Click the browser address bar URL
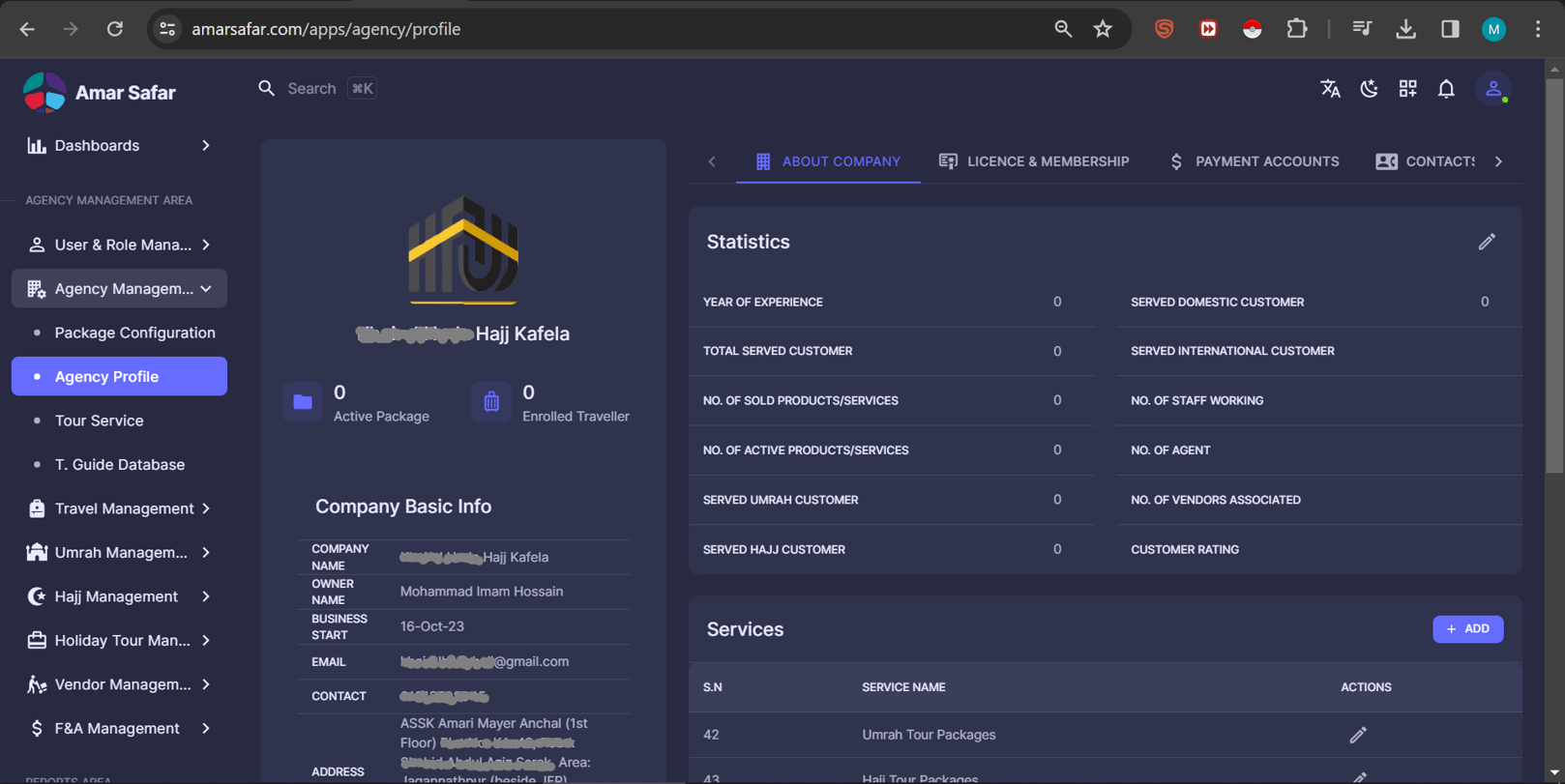Image resolution: width=1565 pixels, height=784 pixels. pos(326,29)
